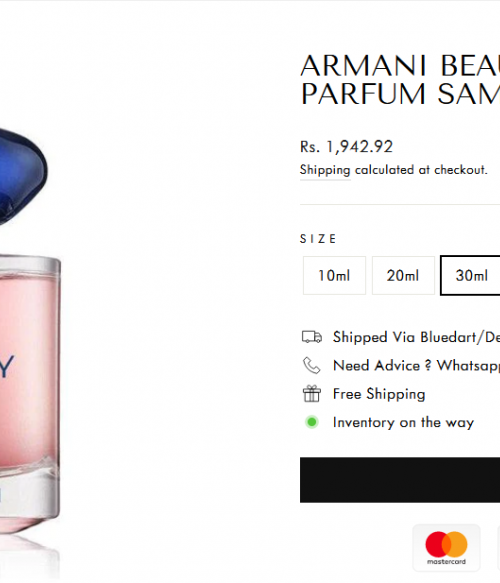The width and height of the screenshot is (500, 583).
Task: Click the Rs. 1,942.92 price
Action: pos(346,146)
